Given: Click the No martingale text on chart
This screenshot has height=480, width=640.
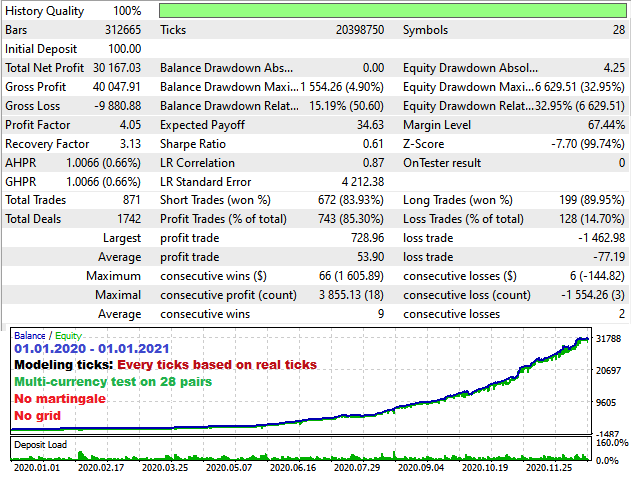Looking at the screenshot, I should 60,398.
